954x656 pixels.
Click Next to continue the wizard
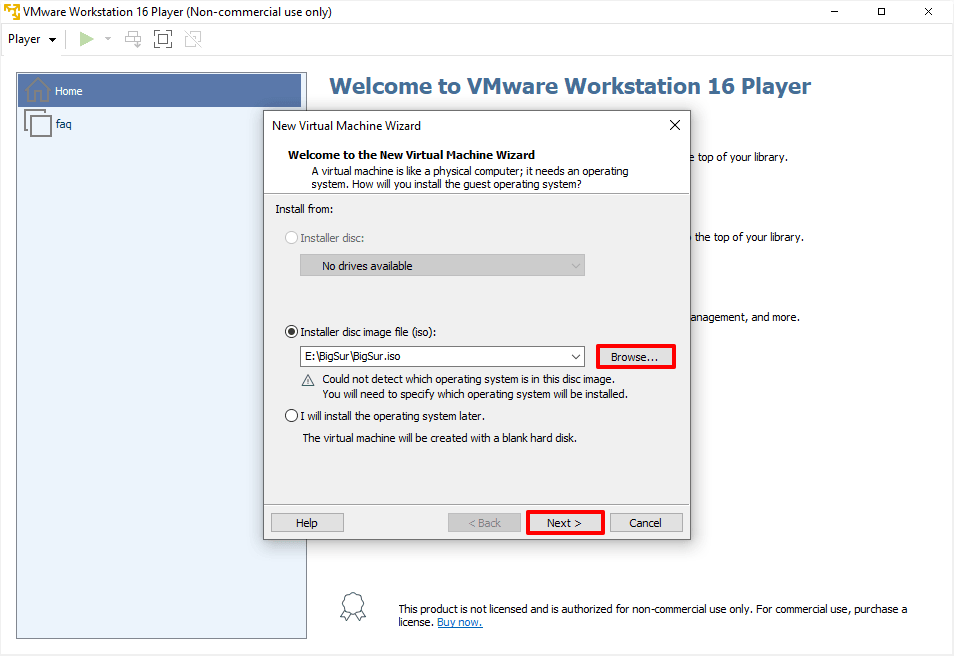tap(565, 523)
